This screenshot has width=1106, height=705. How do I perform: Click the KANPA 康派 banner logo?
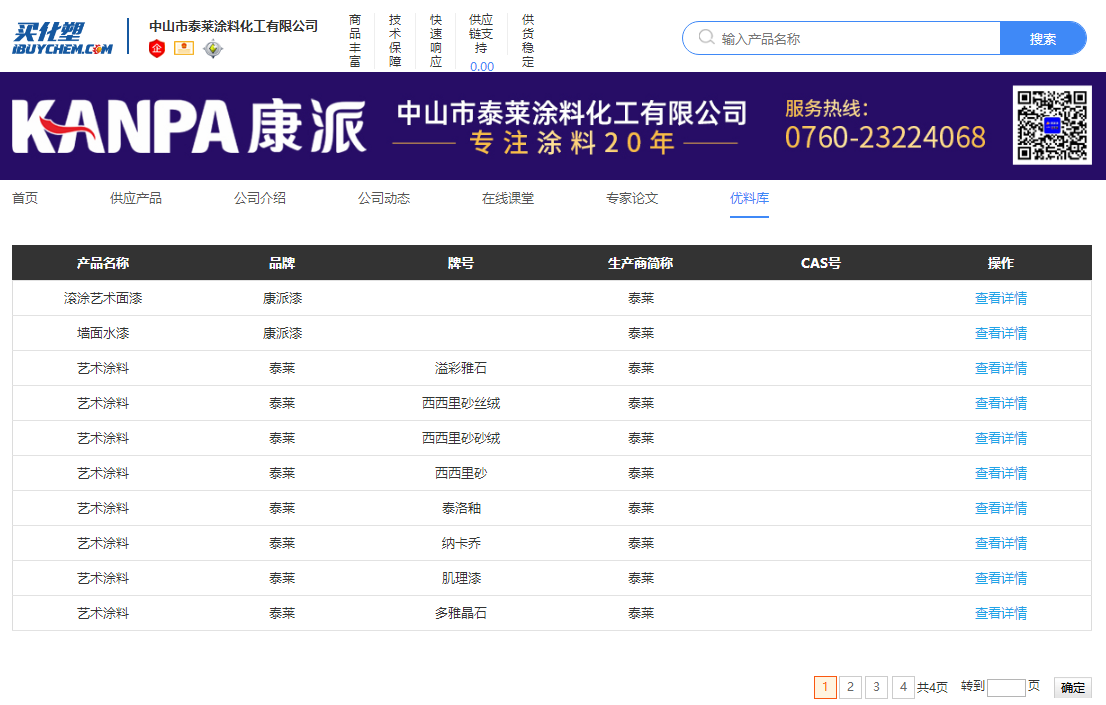point(188,126)
